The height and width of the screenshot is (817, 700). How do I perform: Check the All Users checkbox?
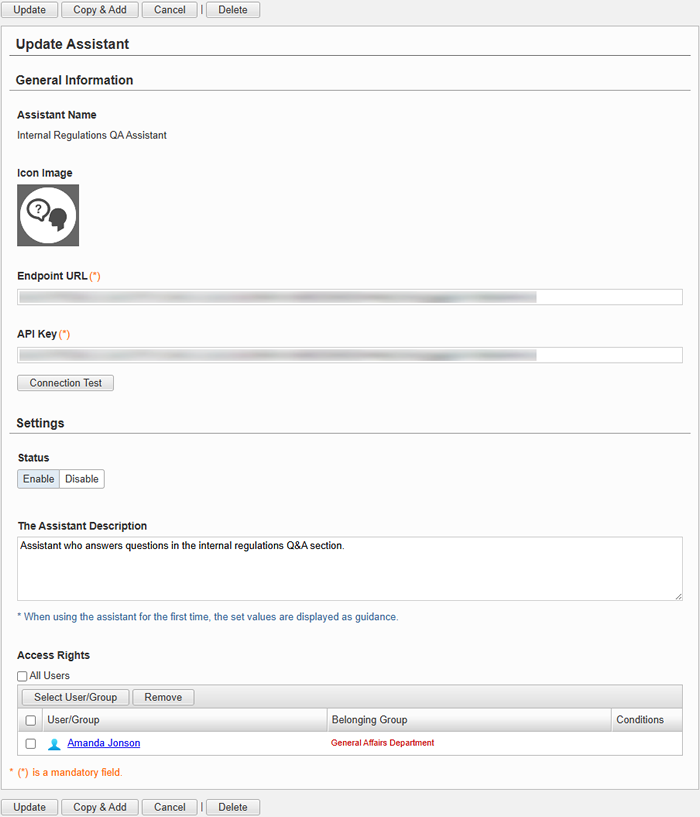22,676
